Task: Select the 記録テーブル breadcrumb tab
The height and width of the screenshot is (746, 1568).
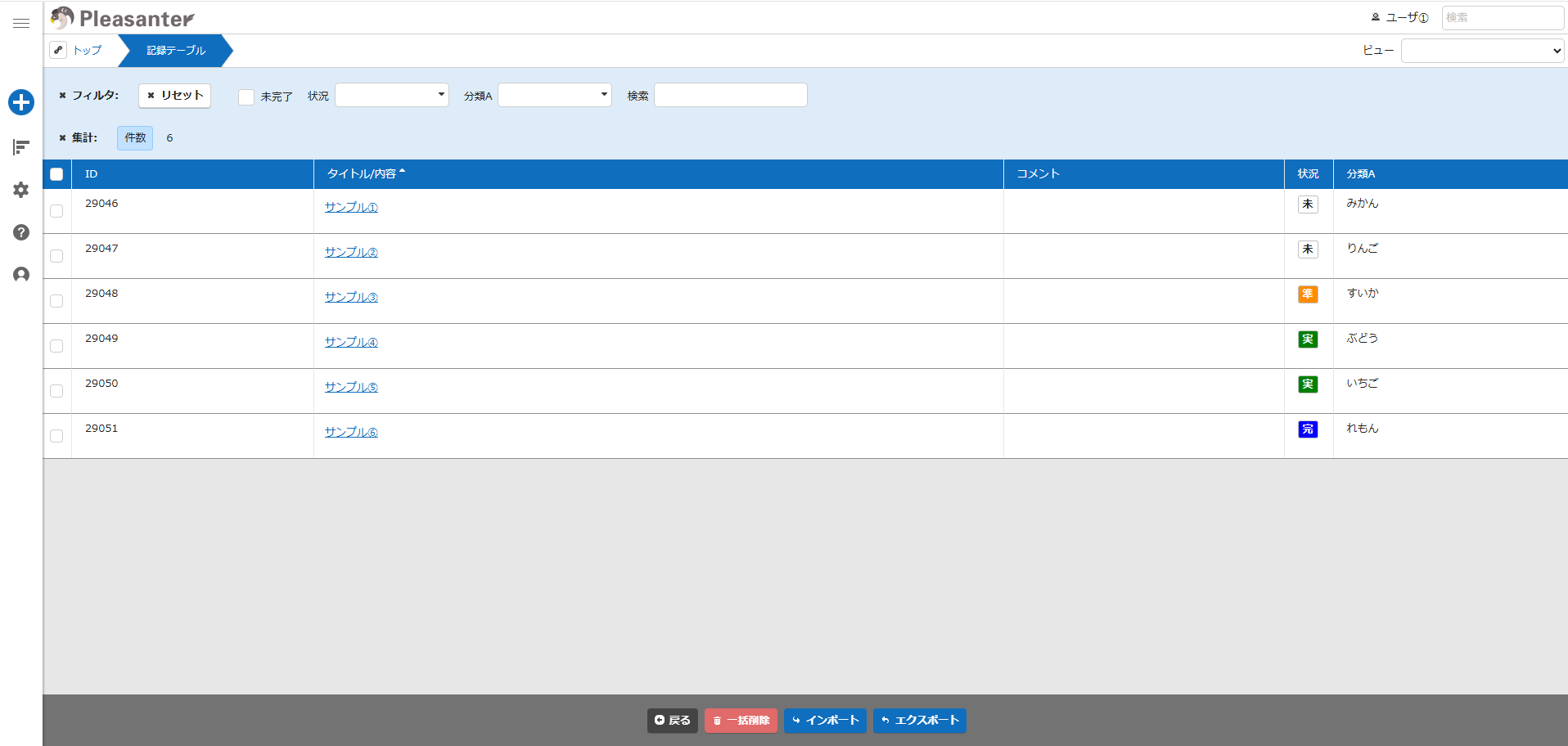Action: pyautogui.click(x=176, y=50)
